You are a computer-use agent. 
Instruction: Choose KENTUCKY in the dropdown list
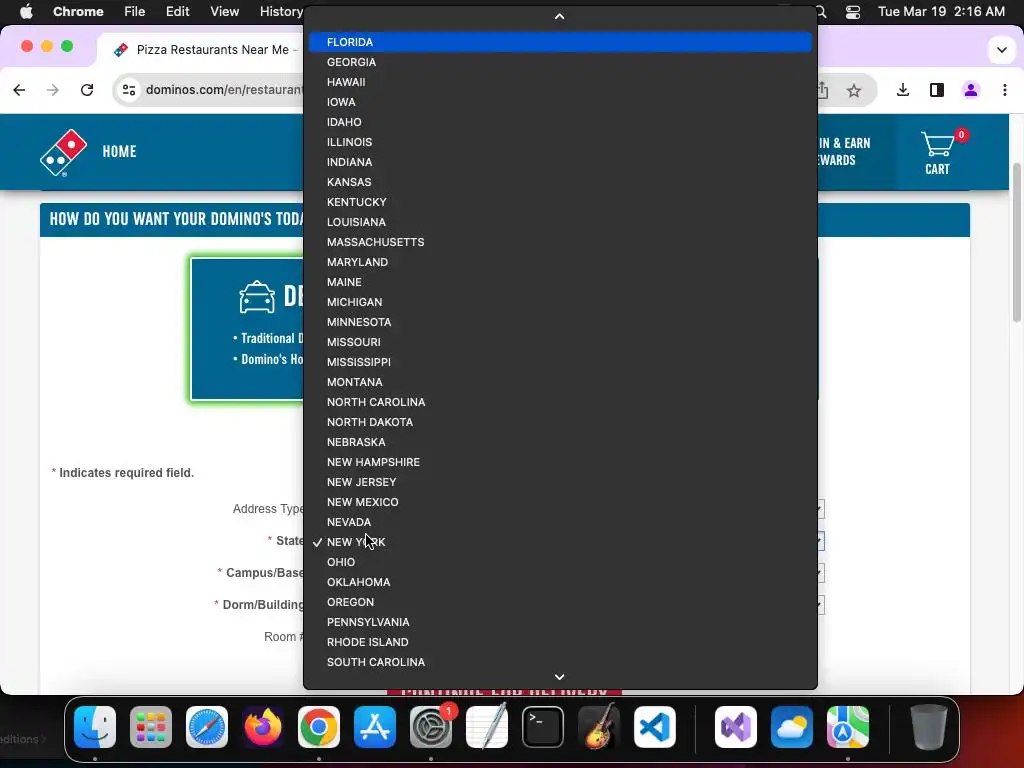tap(560, 202)
